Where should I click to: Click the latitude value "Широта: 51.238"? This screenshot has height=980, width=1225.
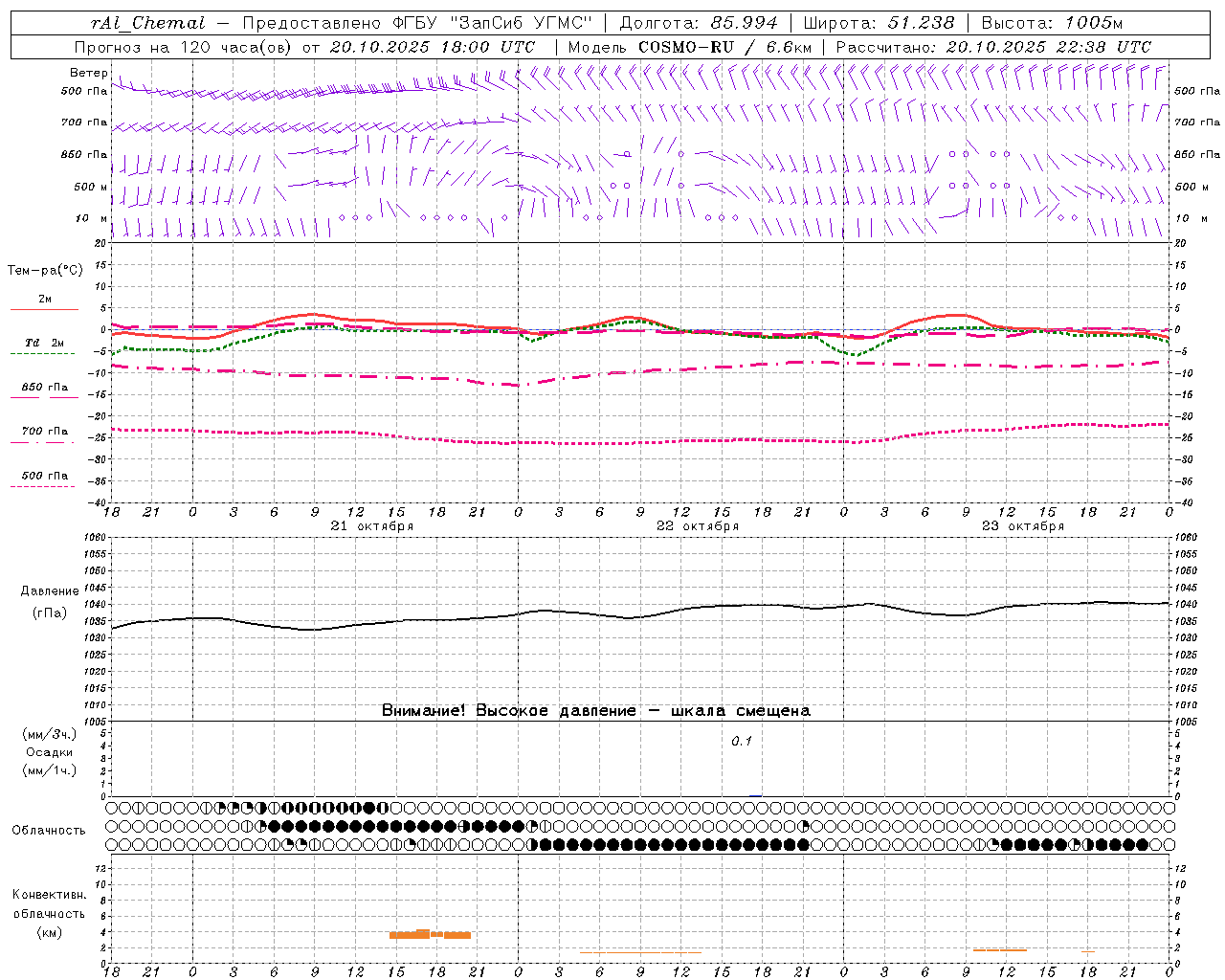880,23
